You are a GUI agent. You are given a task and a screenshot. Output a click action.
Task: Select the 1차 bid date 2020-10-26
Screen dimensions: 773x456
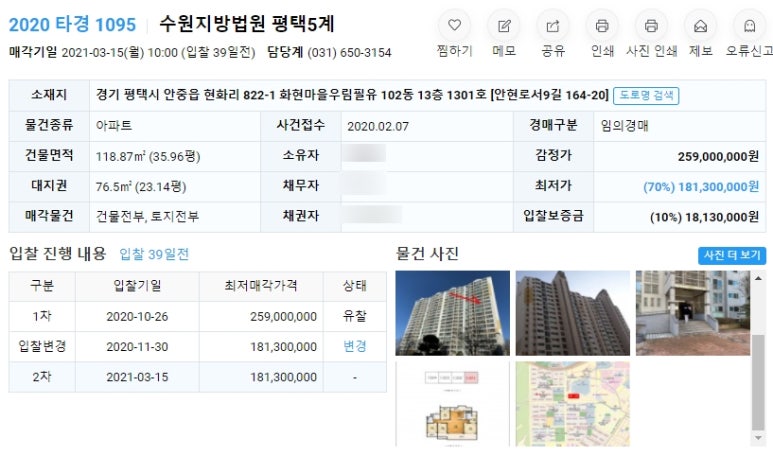tap(137, 316)
